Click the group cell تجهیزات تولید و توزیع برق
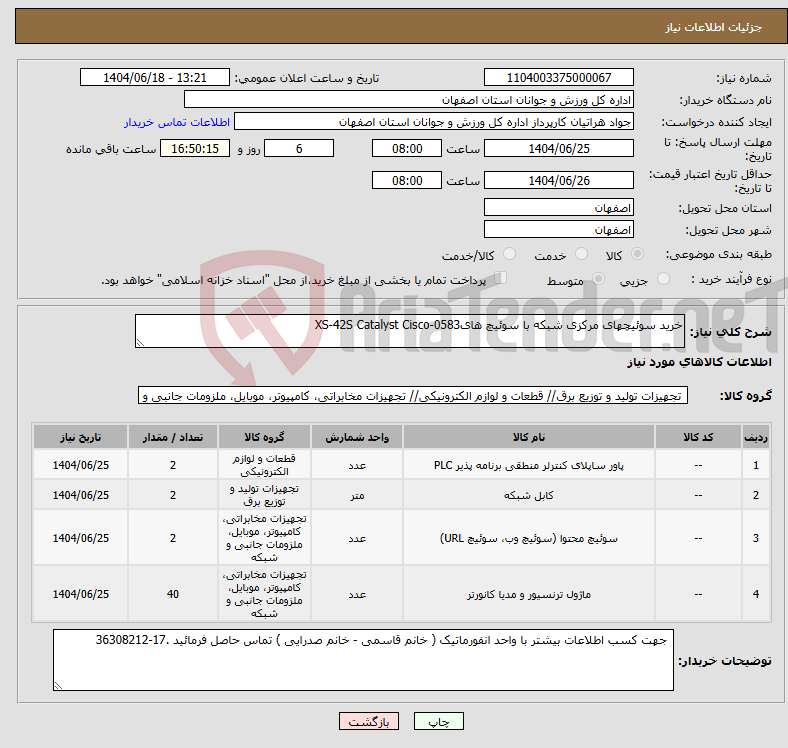 coord(264,495)
